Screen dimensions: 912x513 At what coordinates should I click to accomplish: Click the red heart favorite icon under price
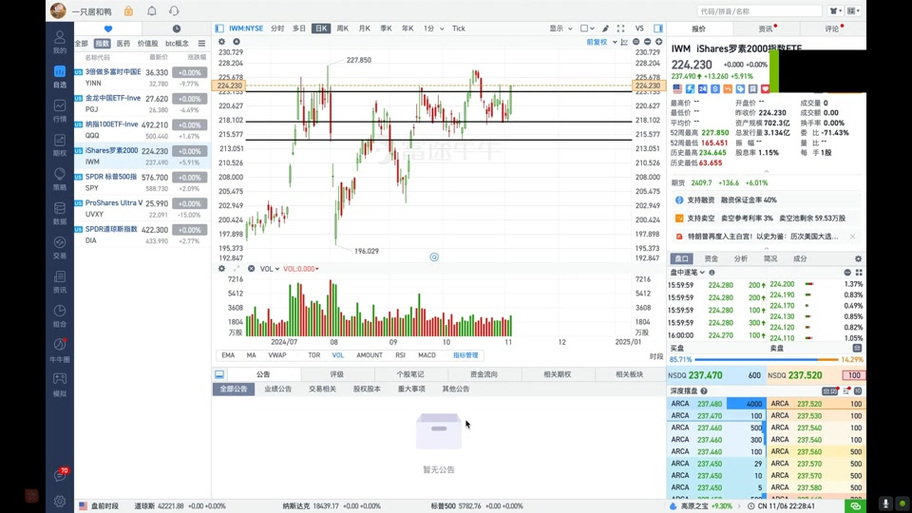765,89
